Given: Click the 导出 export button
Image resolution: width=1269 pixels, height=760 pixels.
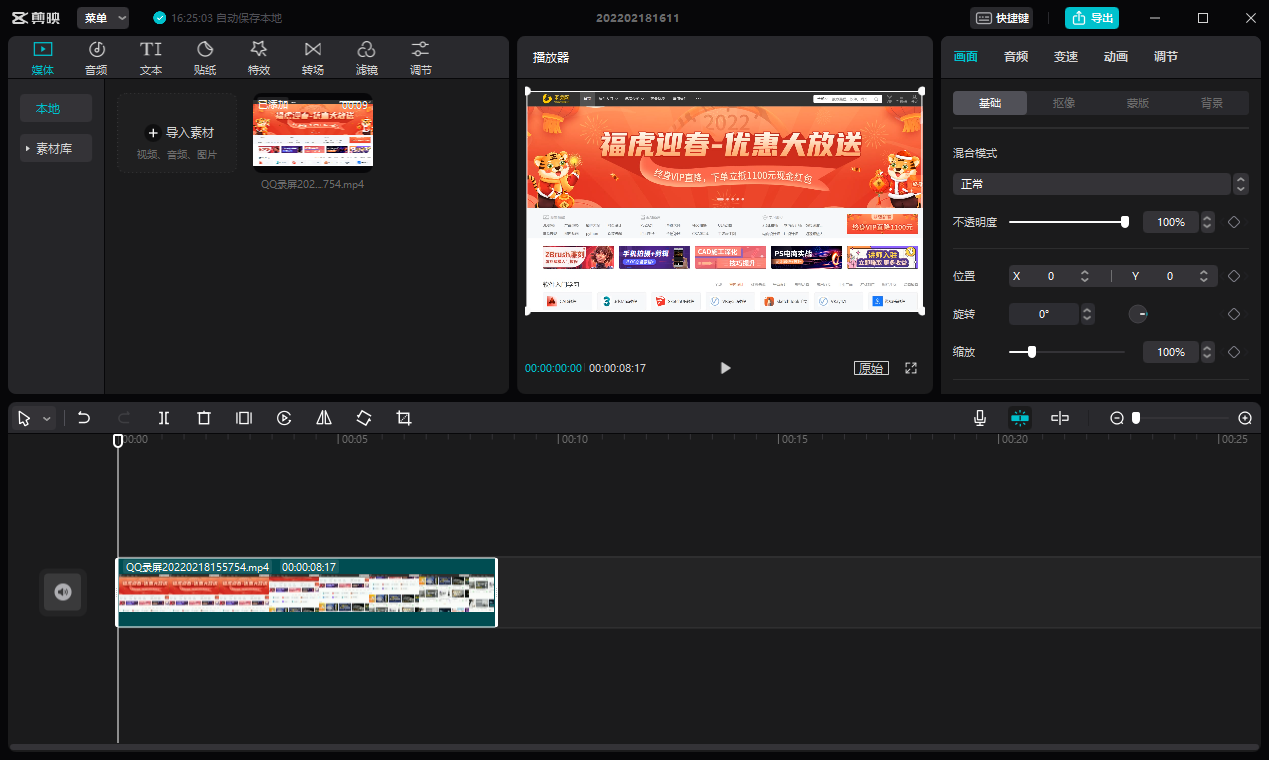Looking at the screenshot, I should point(1092,18).
